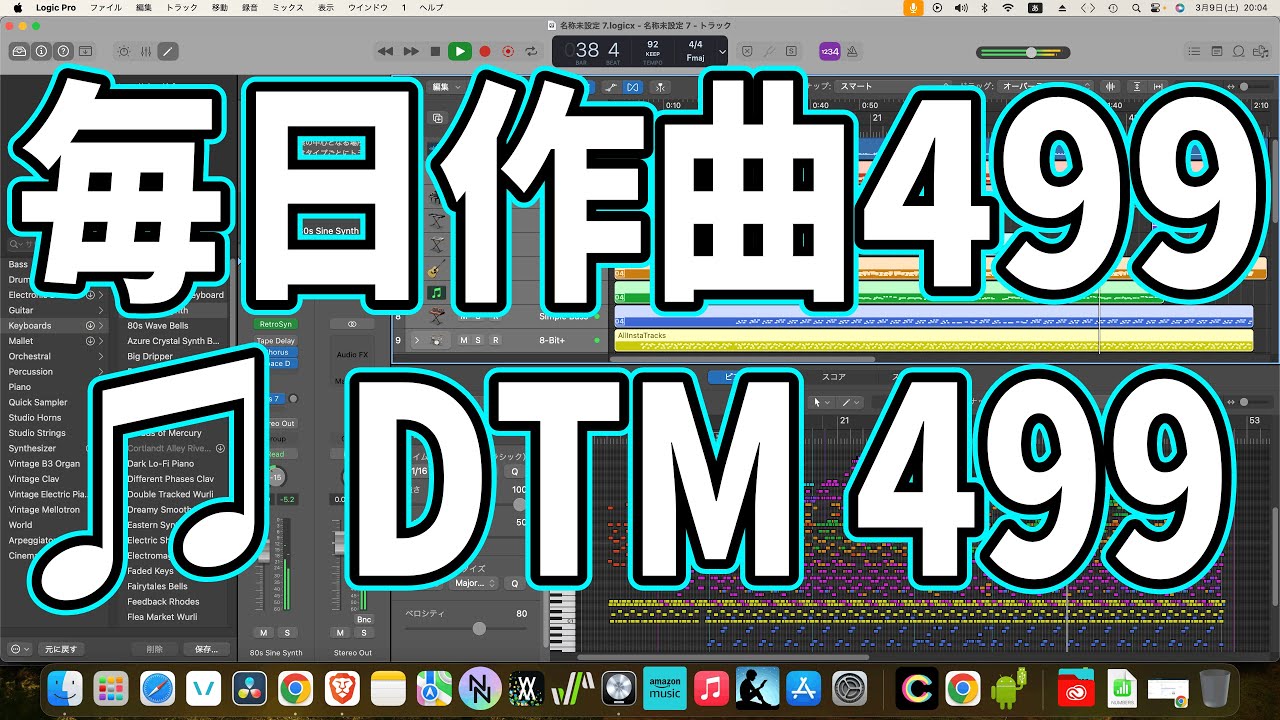Expand the Orchestral library category
This screenshot has height=720, width=1280.
point(100,356)
